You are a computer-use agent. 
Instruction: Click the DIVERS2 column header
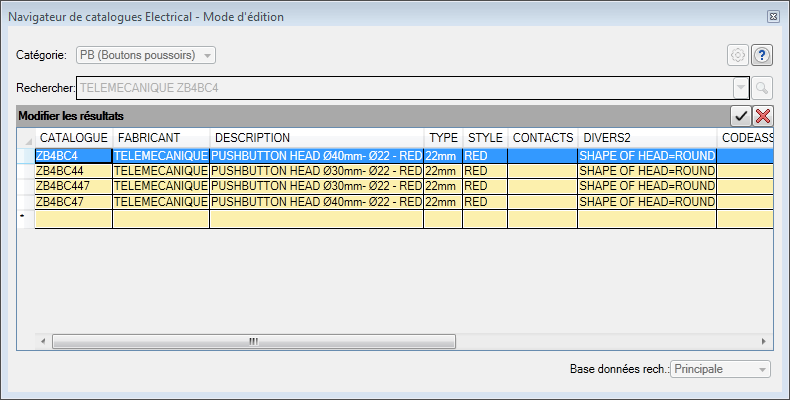(x=647, y=138)
